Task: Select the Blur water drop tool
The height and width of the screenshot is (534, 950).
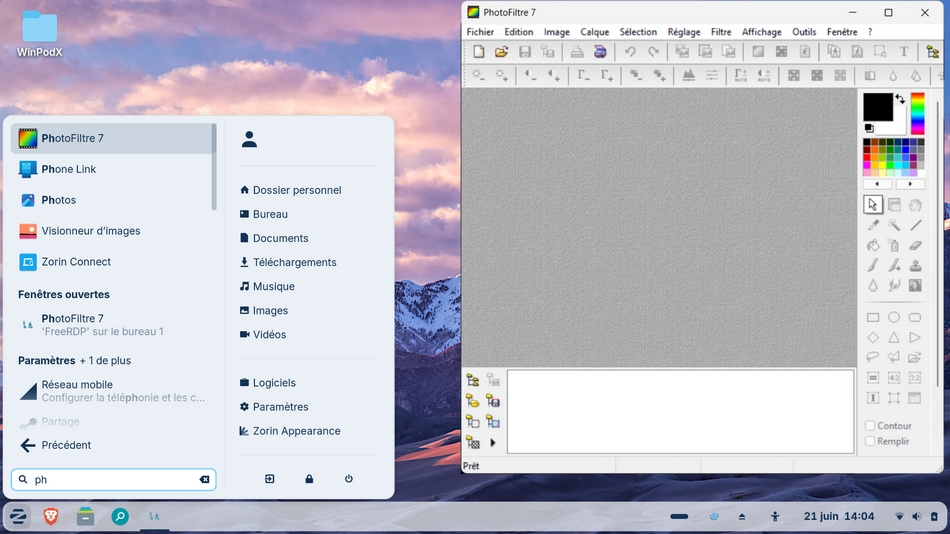Action: [872, 285]
